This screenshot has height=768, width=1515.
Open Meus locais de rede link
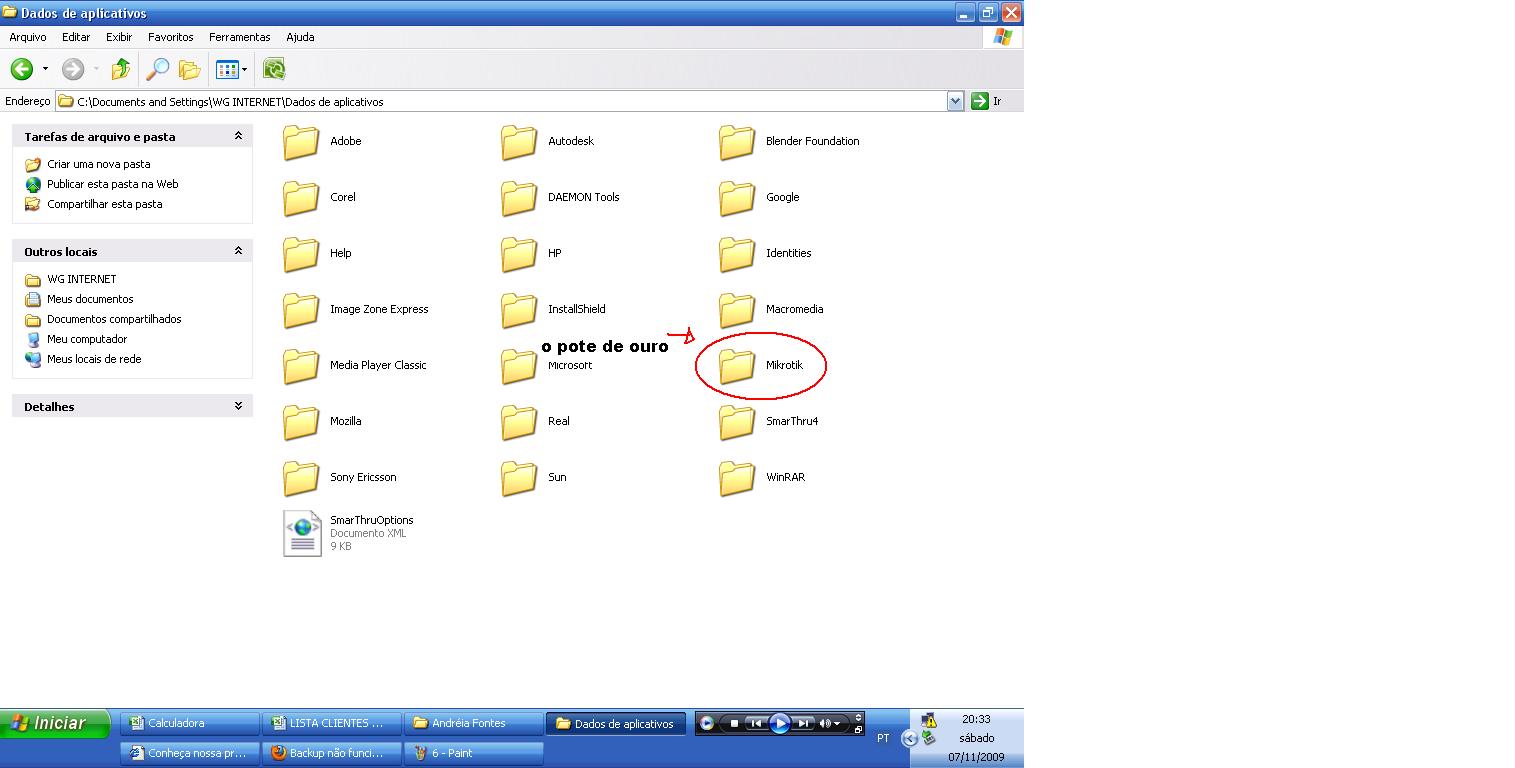click(94, 359)
